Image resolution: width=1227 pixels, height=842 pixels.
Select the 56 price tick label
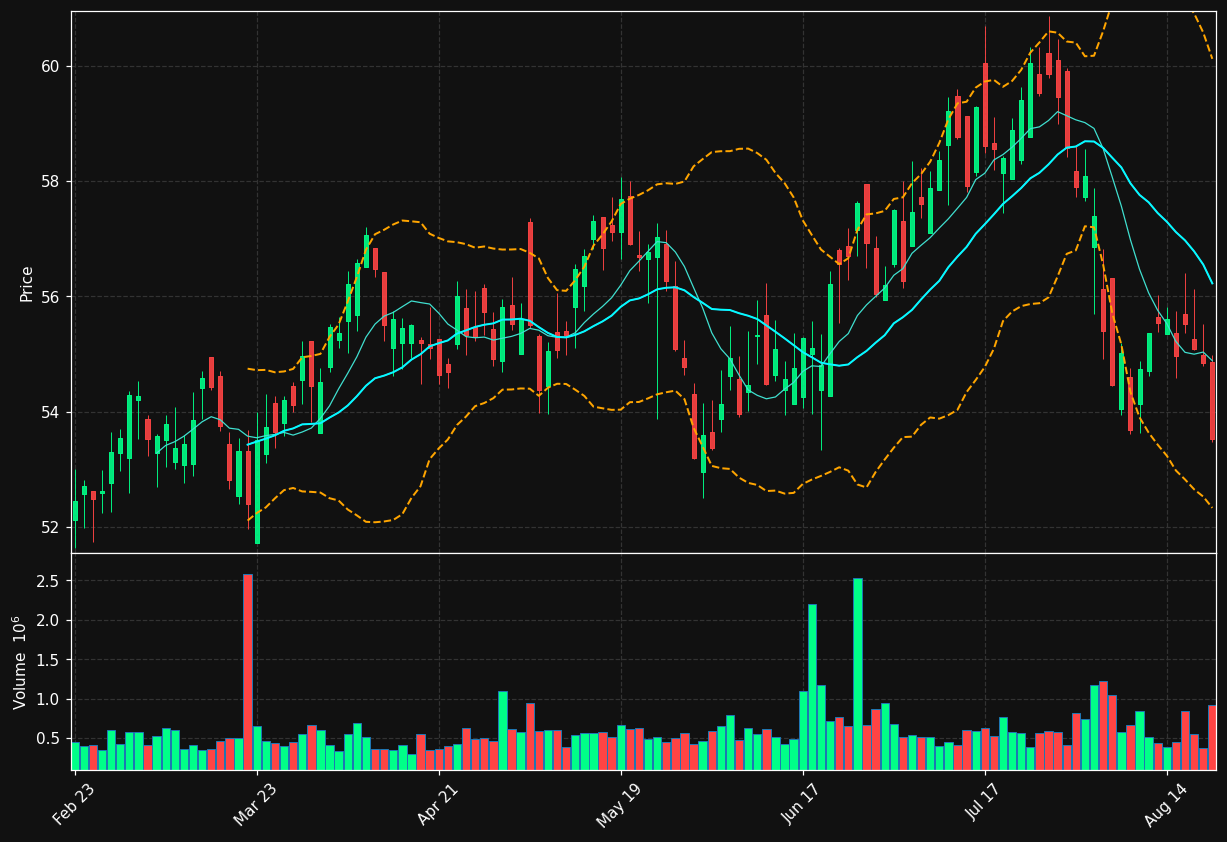click(50, 297)
